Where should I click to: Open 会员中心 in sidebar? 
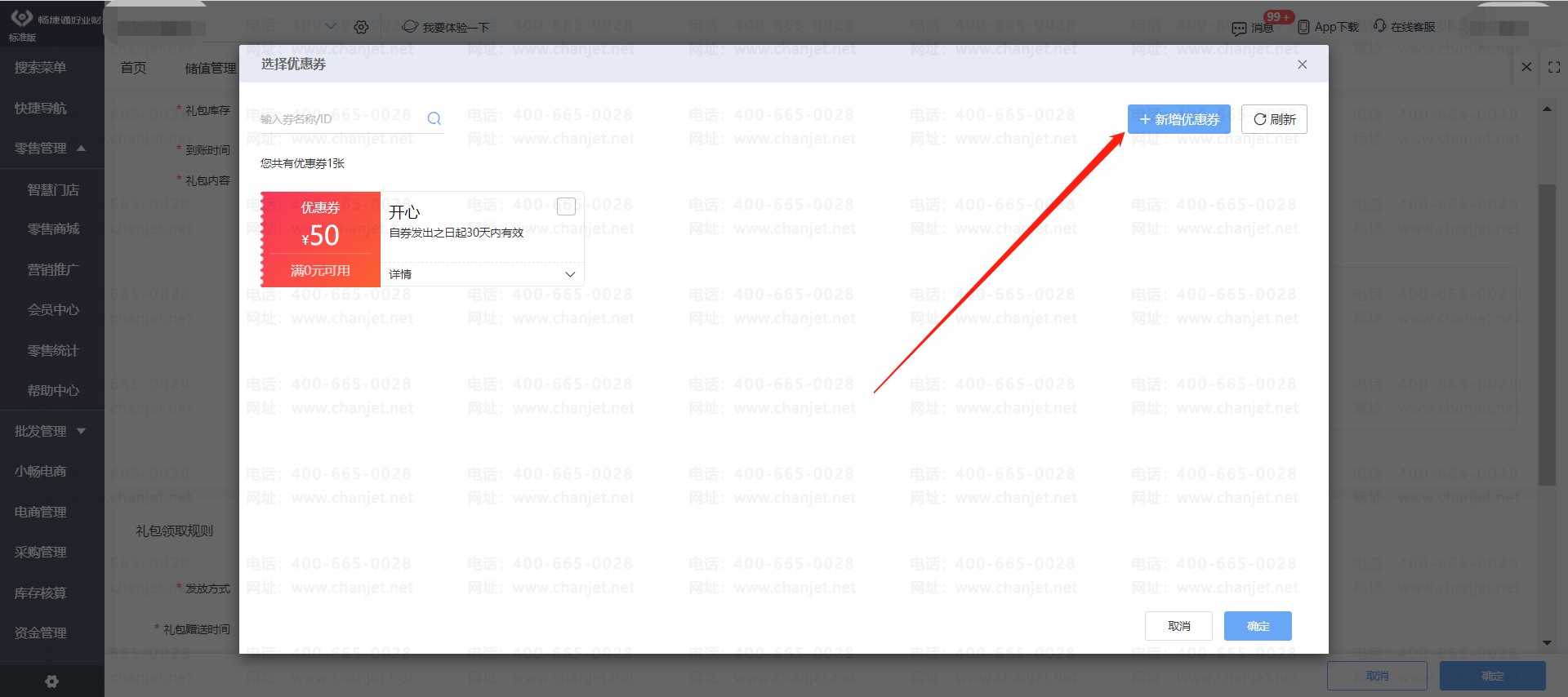53,310
